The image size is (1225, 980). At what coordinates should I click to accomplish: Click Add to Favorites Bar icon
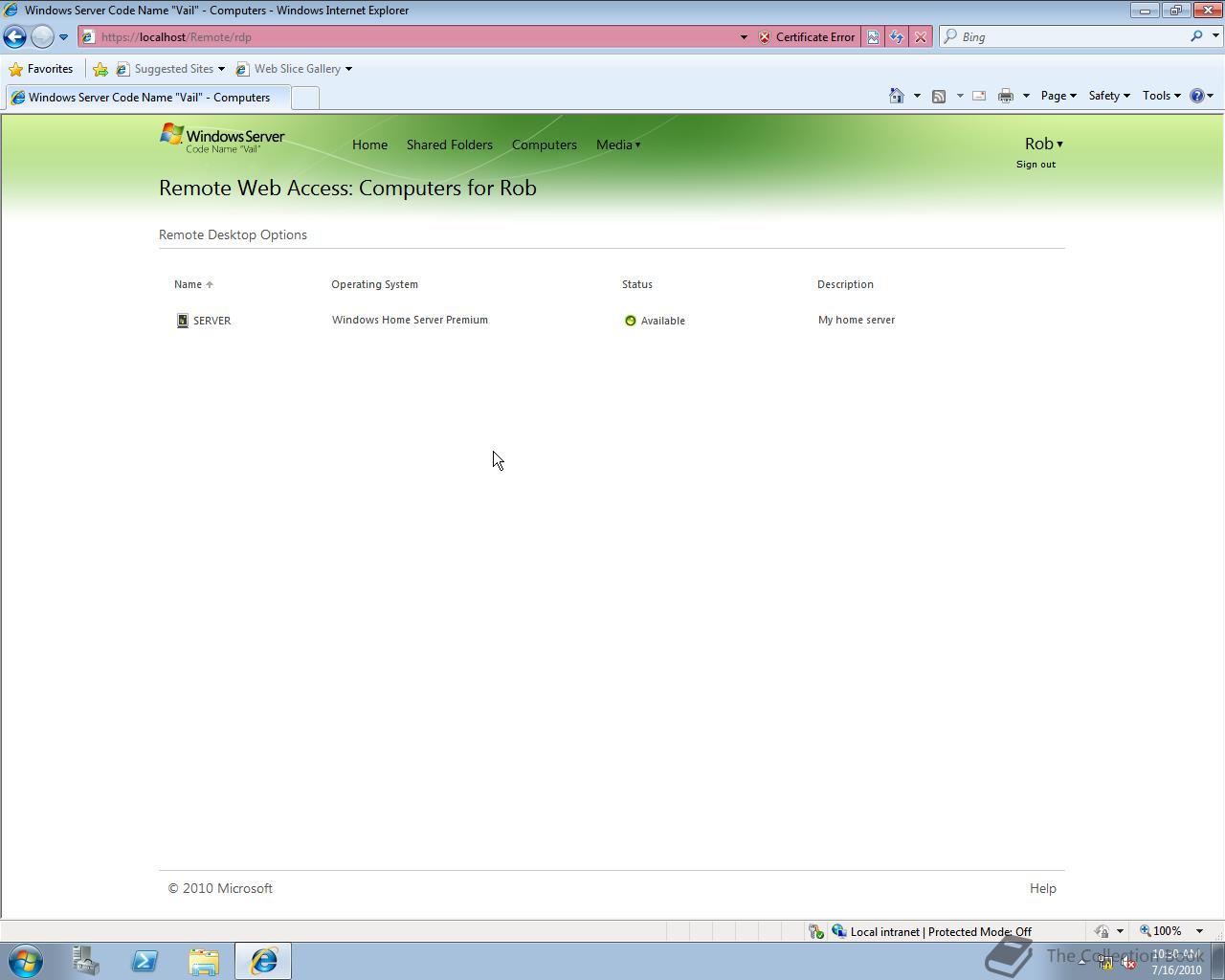(x=100, y=69)
